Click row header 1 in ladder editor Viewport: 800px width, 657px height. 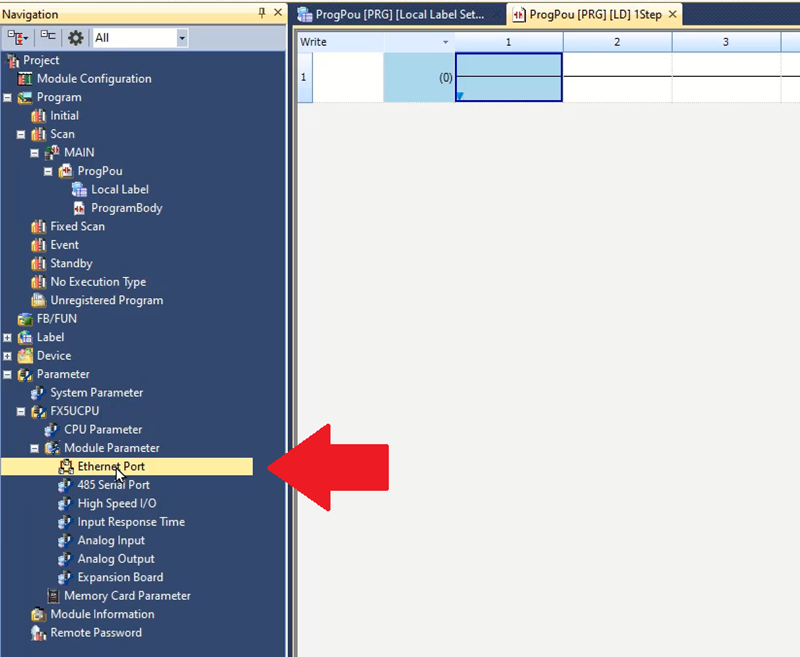(305, 78)
